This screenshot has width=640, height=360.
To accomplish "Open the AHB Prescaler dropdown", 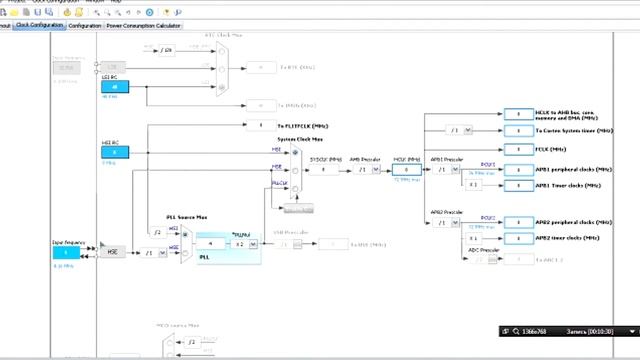I will pyautogui.click(x=376, y=169).
